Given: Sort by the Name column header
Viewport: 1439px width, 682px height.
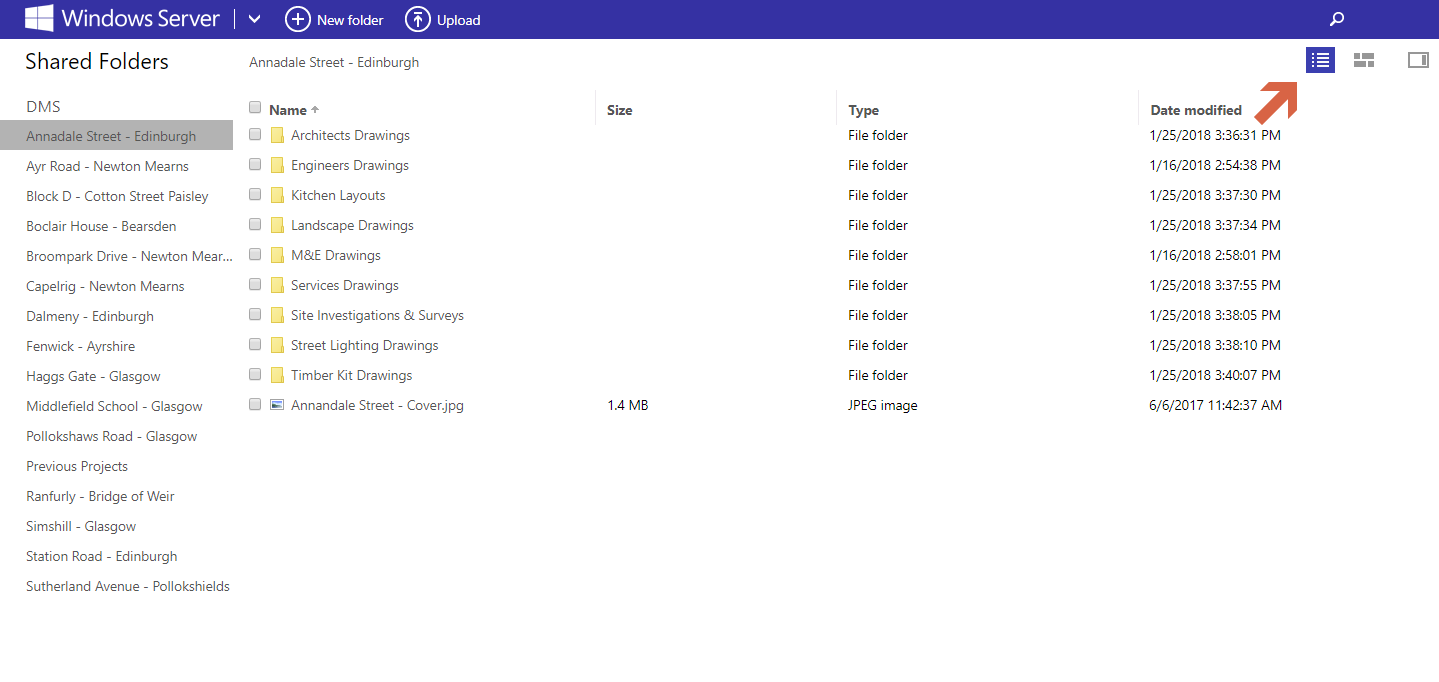Looking at the screenshot, I should click(x=288, y=110).
